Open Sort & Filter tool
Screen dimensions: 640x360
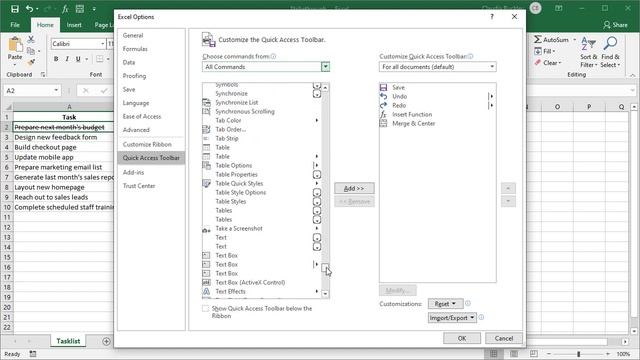(589, 52)
